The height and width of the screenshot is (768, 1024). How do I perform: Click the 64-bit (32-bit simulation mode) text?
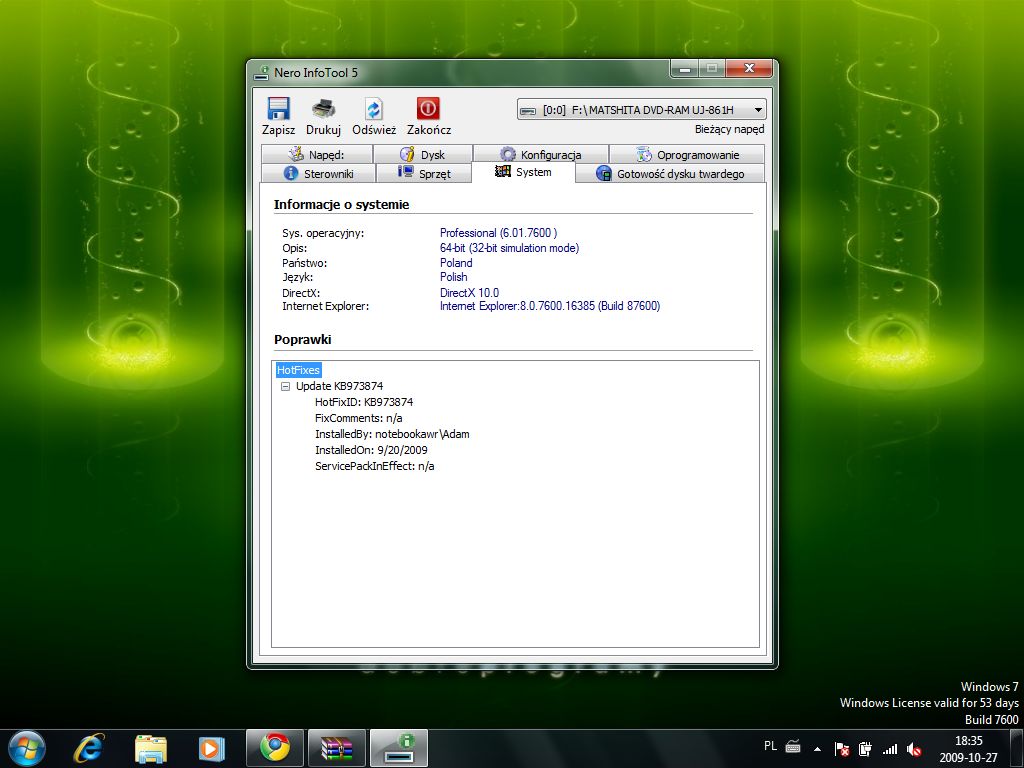[509, 248]
